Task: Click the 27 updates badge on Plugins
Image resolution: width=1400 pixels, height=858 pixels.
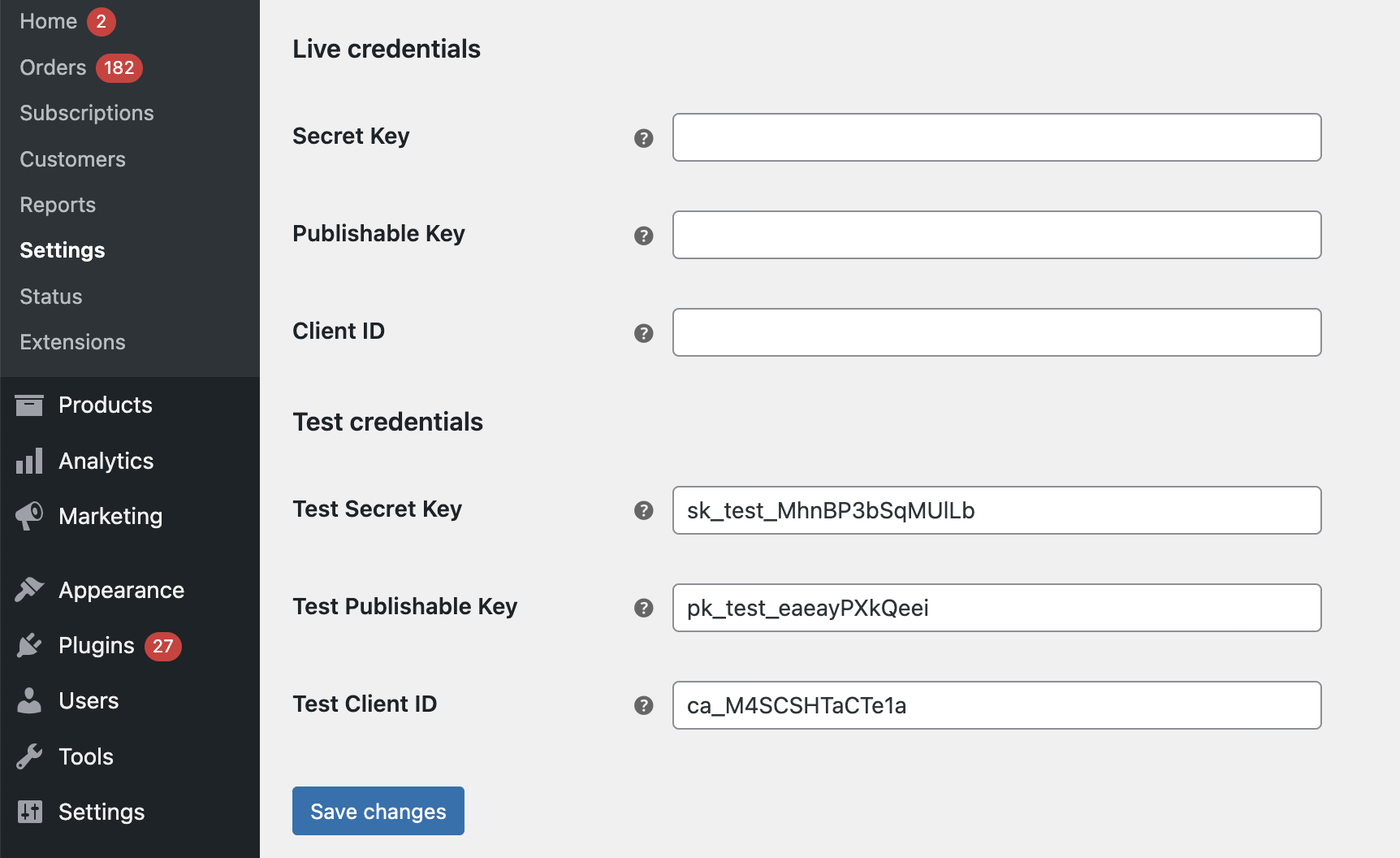Action: click(x=163, y=646)
